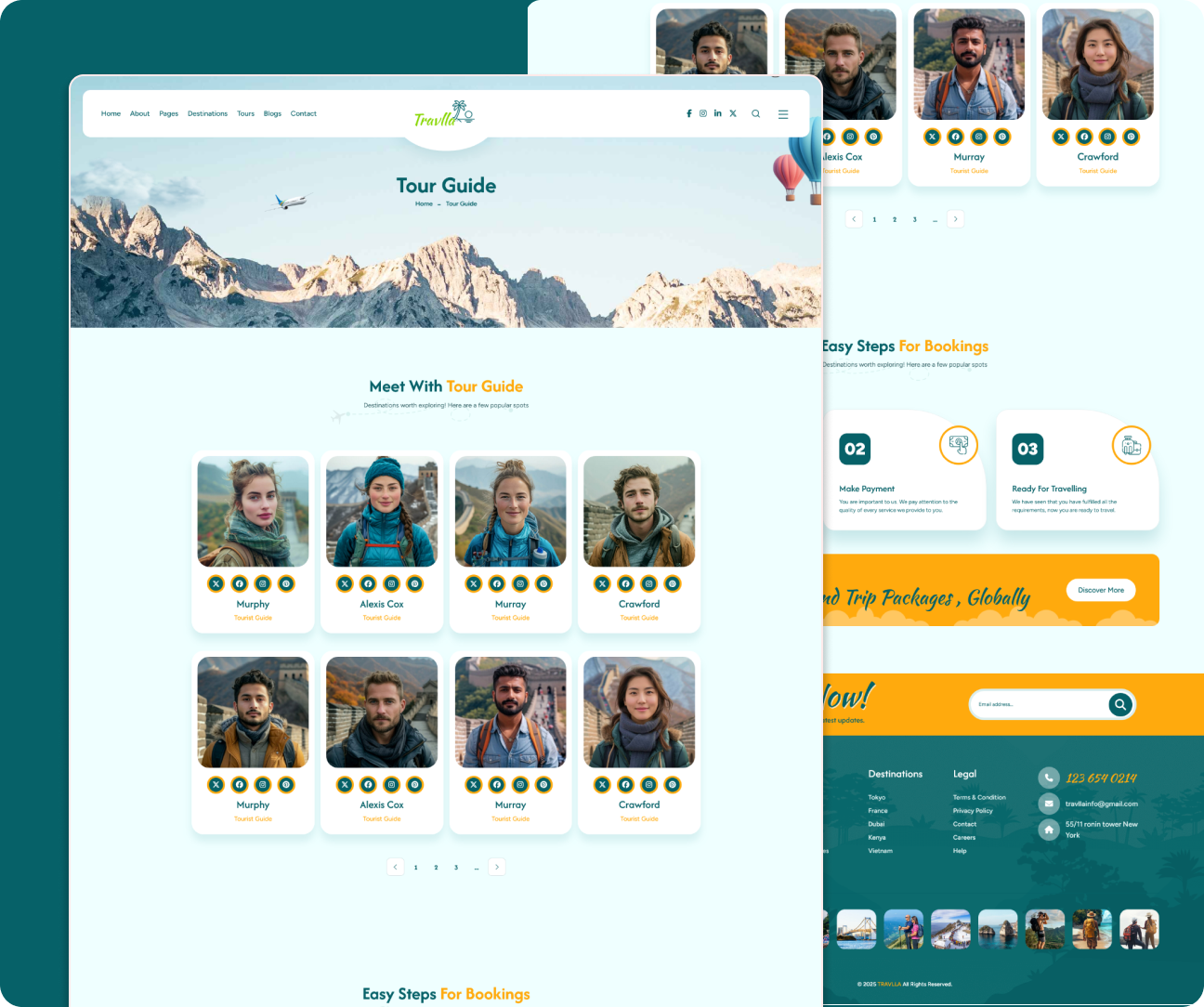Click the Discover More button
Image resolution: width=1204 pixels, height=1007 pixels.
click(x=1100, y=590)
